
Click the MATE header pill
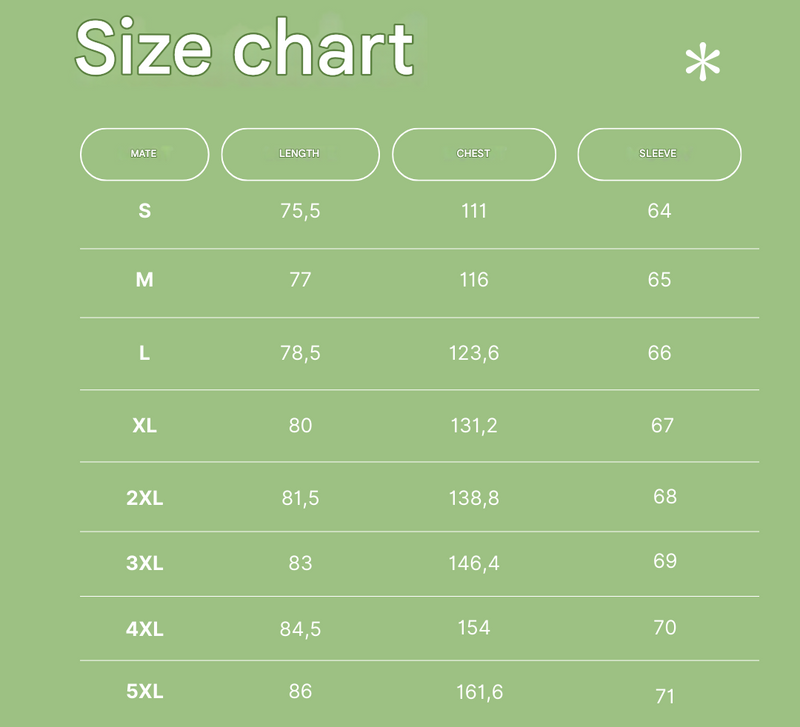[144, 154]
